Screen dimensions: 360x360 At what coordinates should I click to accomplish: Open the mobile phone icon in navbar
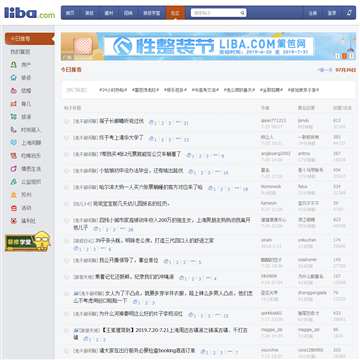tap(349, 13)
